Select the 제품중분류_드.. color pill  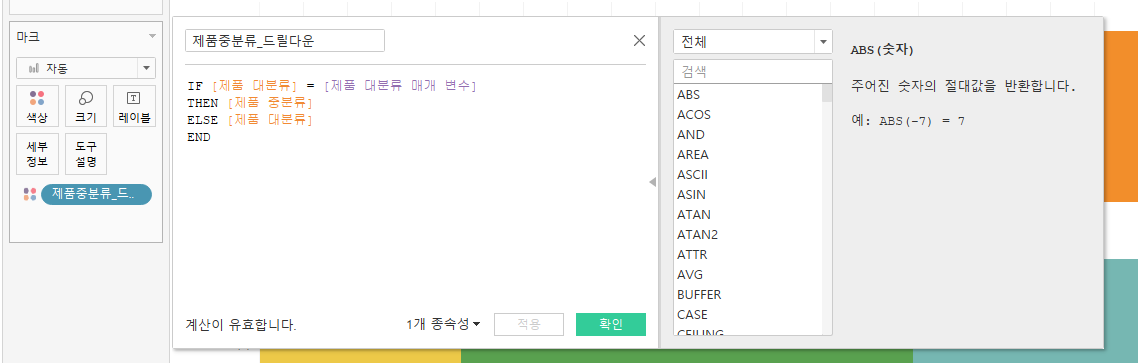pos(97,194)
